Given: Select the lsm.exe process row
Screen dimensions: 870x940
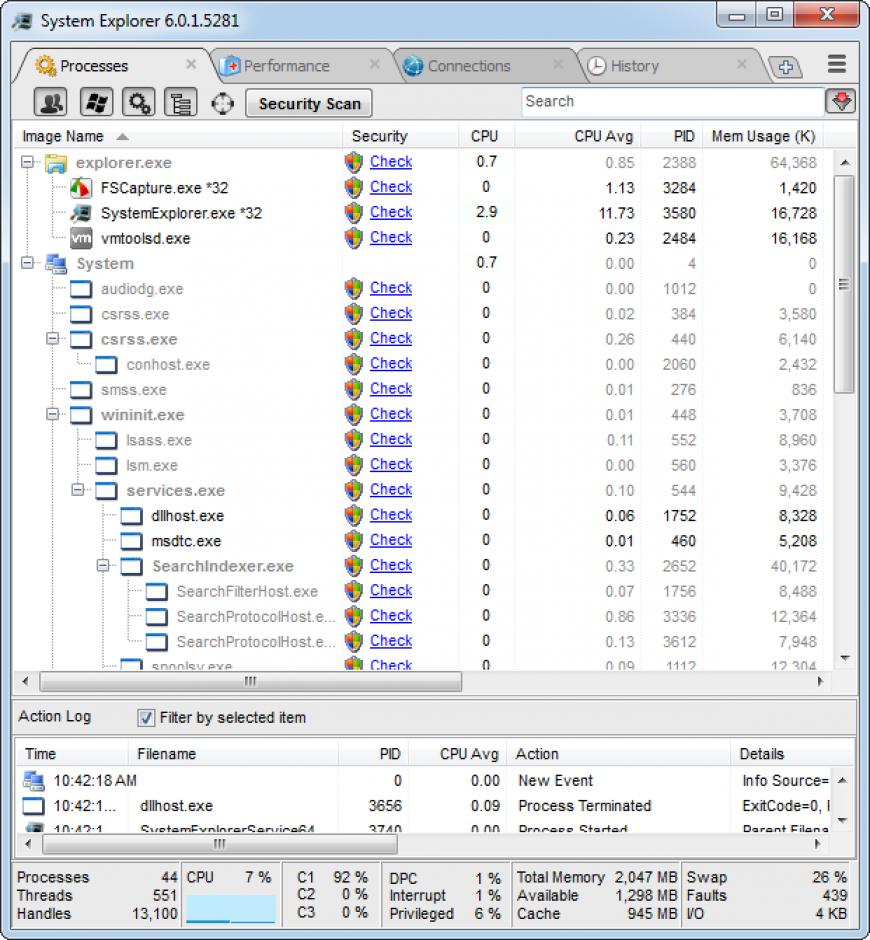Looking at the screenshot, I should [419, 465].
